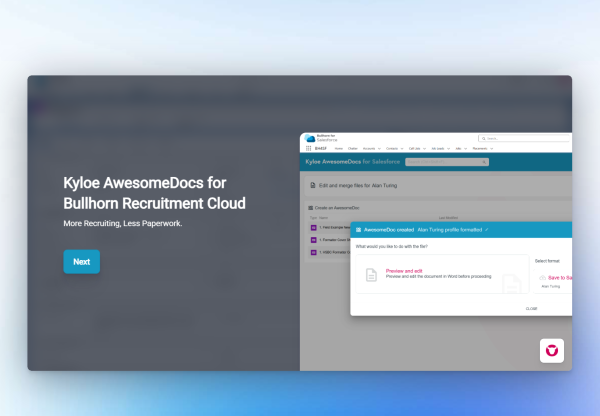Click the 'Last Modified' column header
This screenshot has width=600, height=416.
(x=448, y=218)
